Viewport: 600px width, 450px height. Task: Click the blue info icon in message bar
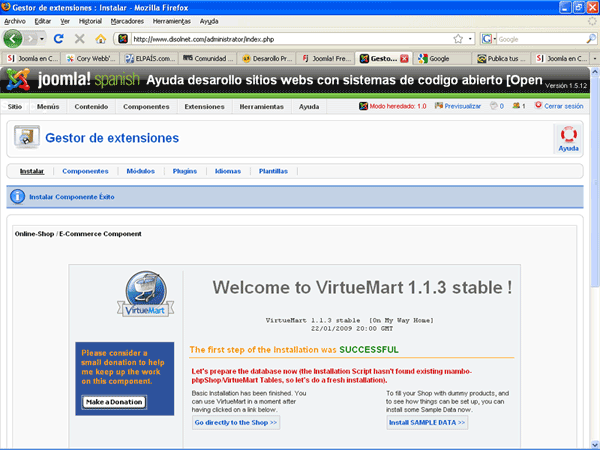(17, 196)
